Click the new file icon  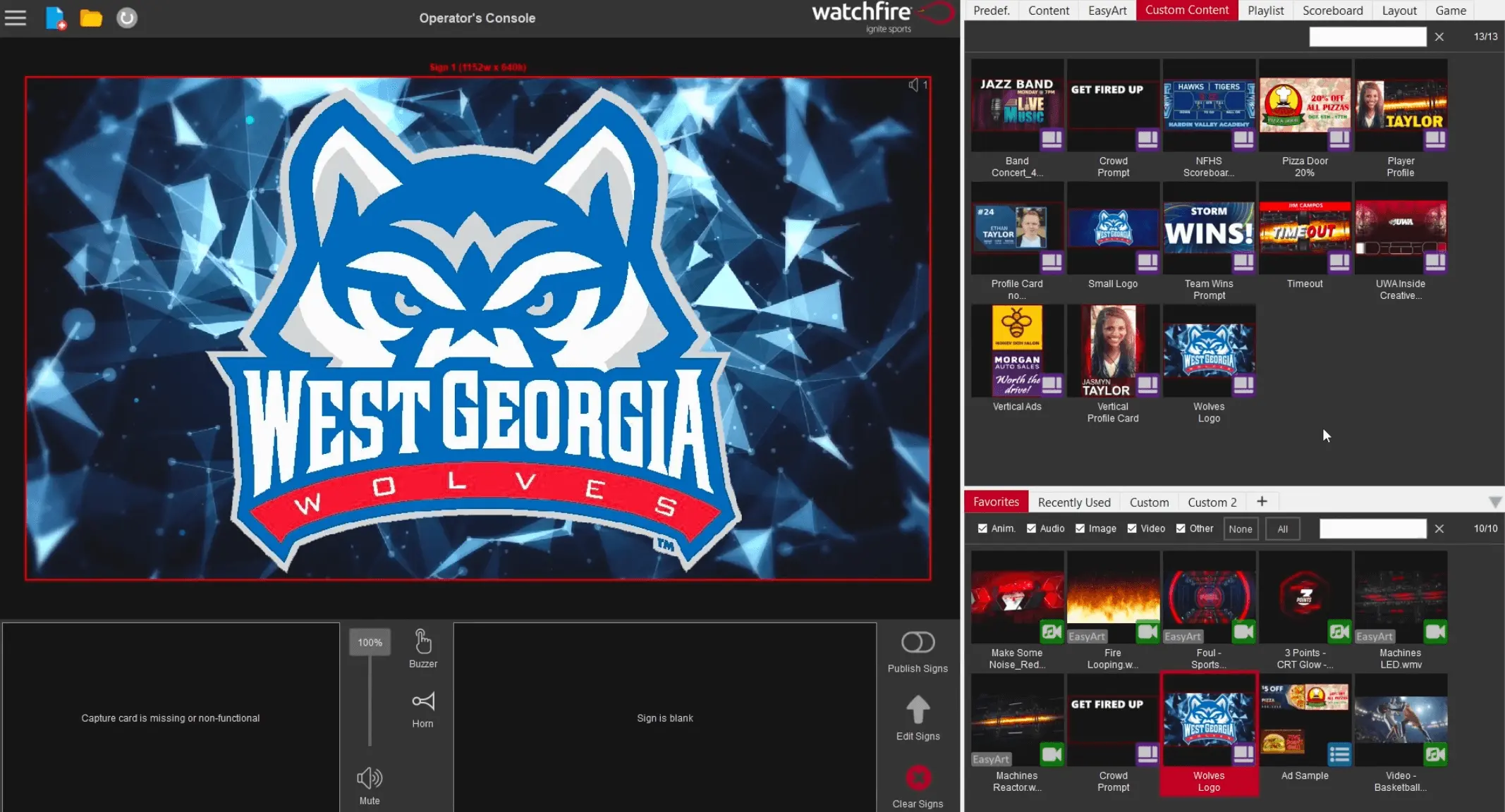55,18
